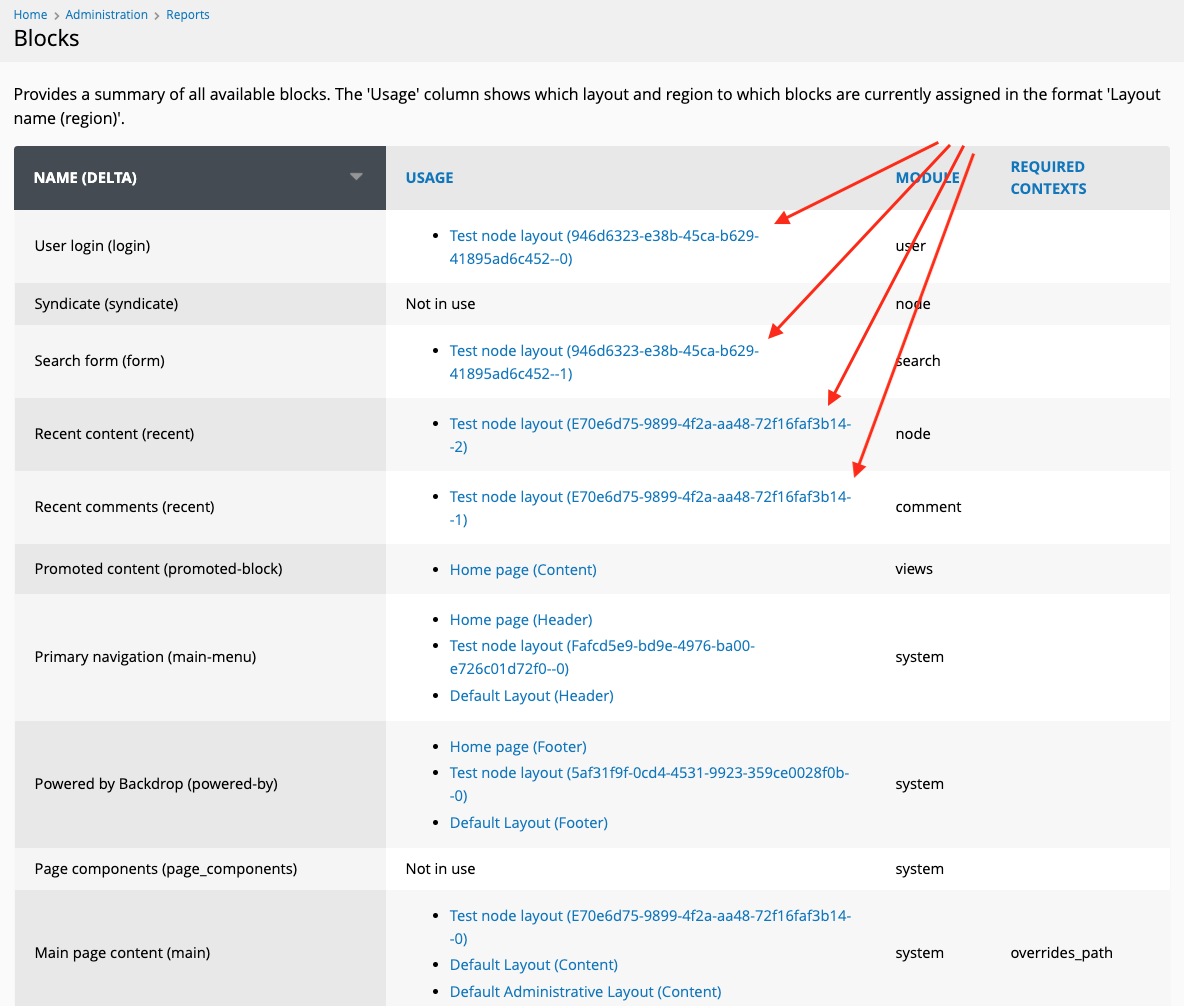Sort by Required Contexts column
The image size is (1184, 1006).
coord(1048,177)
